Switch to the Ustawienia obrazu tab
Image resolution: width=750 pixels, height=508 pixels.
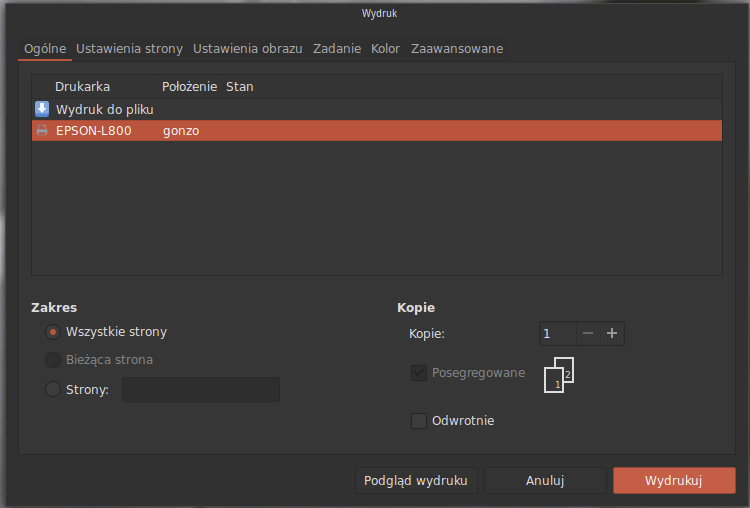247,49
